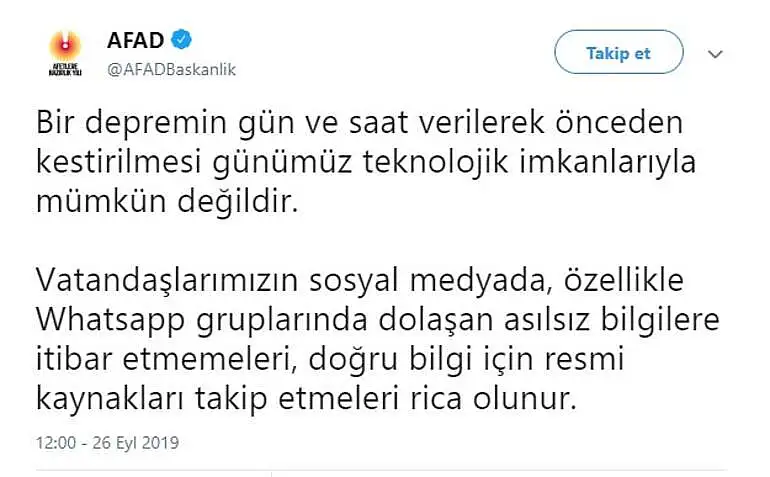The height and width of the screenshot is (477, 770).
Task: Click the phrase 'mümkün değildir.'
Action: [167, 202]
